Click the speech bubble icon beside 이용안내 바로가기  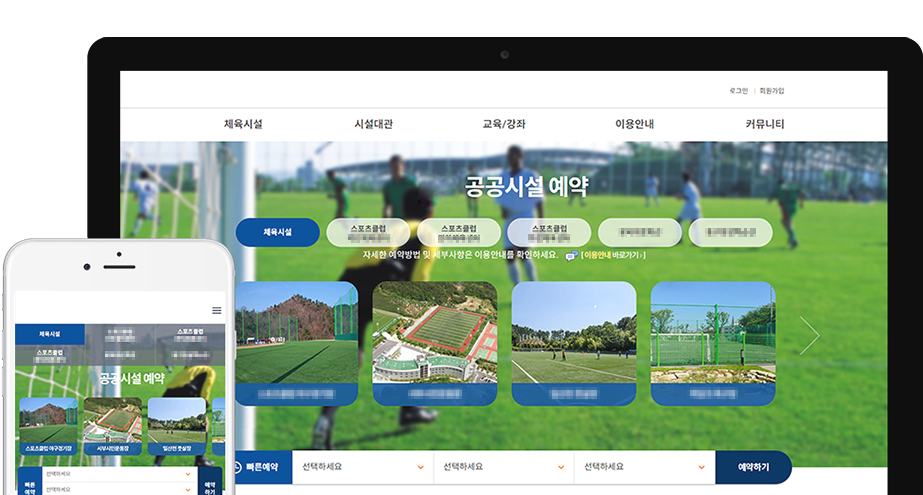click(572, 256)
